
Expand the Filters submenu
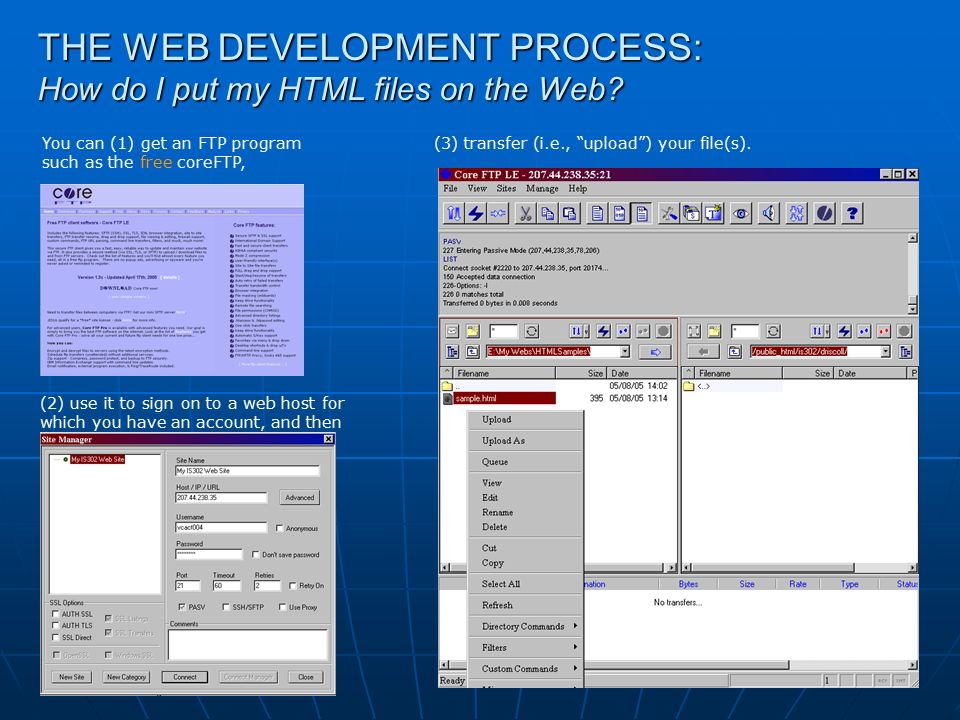[x=526, y=647]
